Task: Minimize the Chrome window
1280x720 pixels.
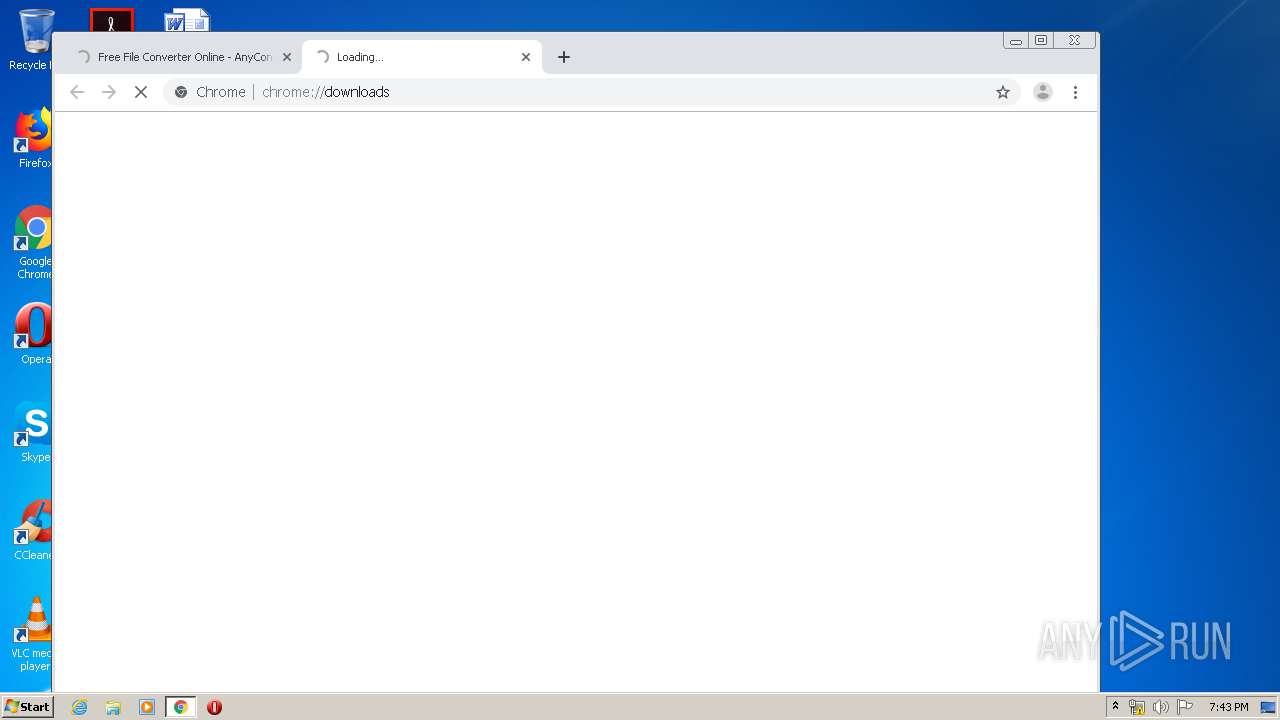Action: [x=1016, y=41]
